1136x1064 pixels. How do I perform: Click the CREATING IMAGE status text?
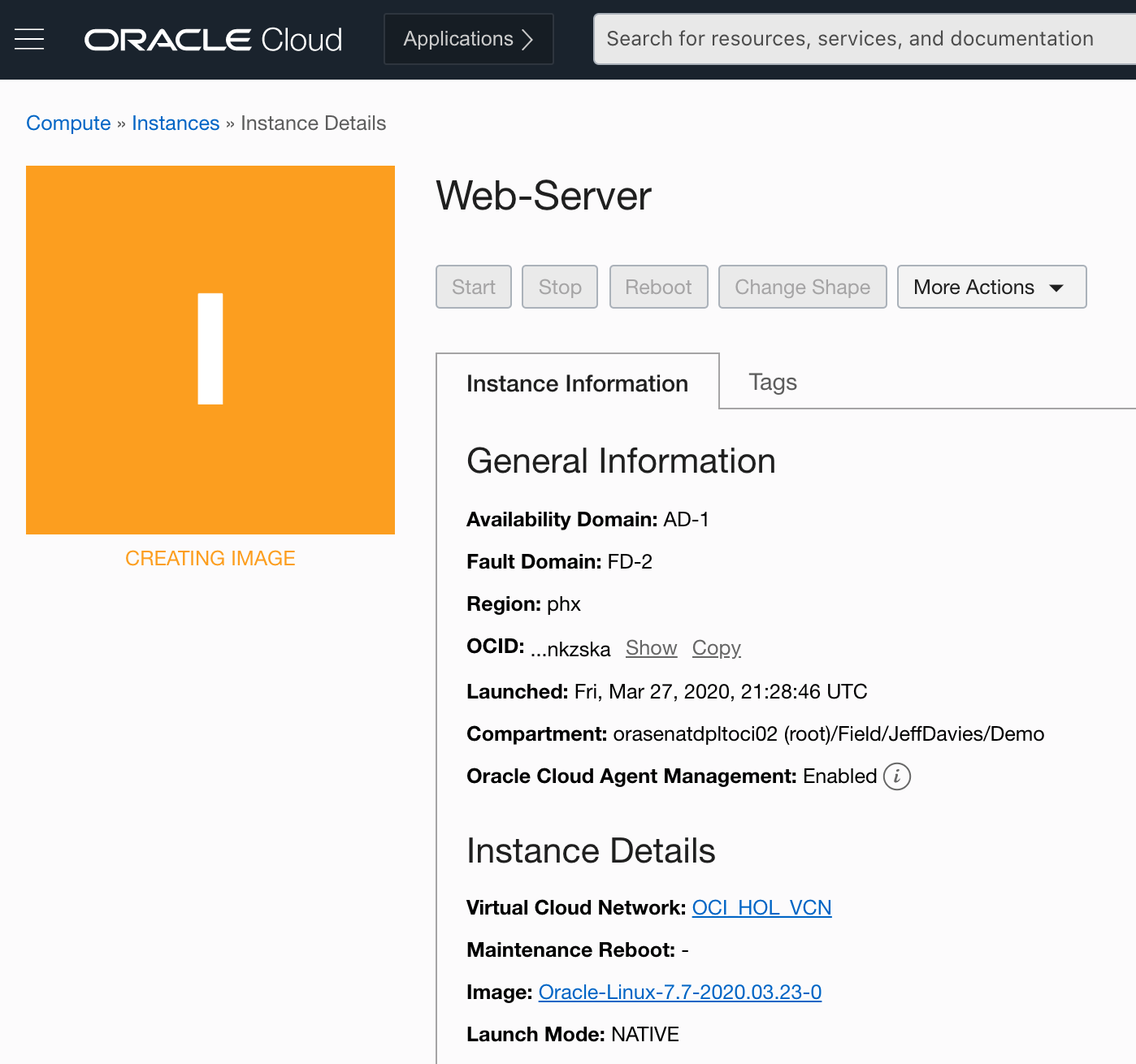tap(210, 559)
